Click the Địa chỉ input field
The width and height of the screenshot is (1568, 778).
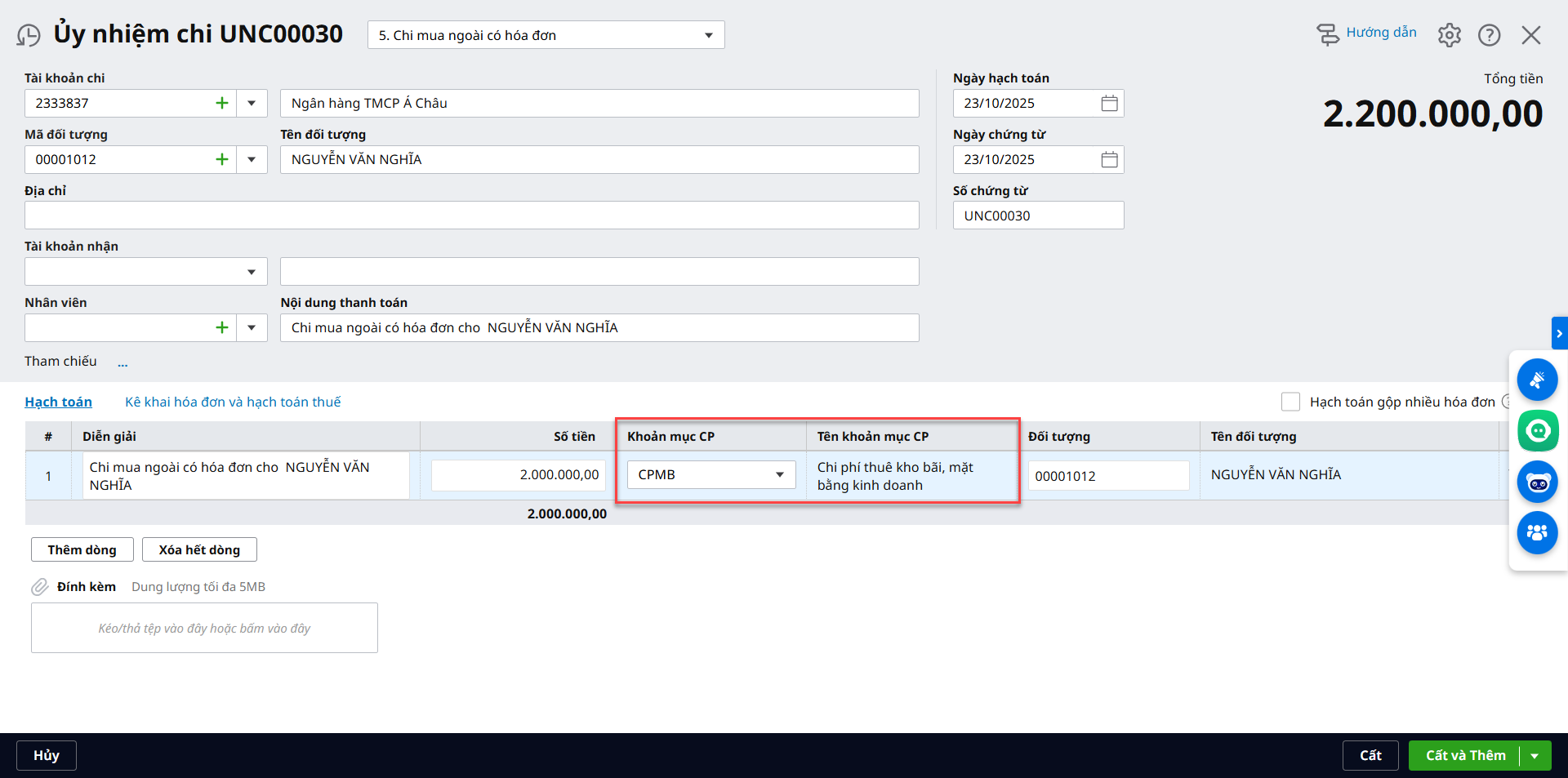click(471, 216)
